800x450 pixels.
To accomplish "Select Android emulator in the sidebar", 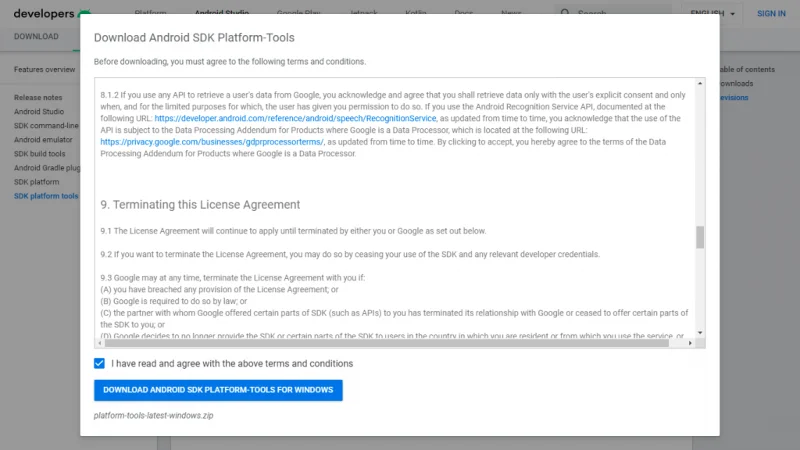I will tap(43, 140).
